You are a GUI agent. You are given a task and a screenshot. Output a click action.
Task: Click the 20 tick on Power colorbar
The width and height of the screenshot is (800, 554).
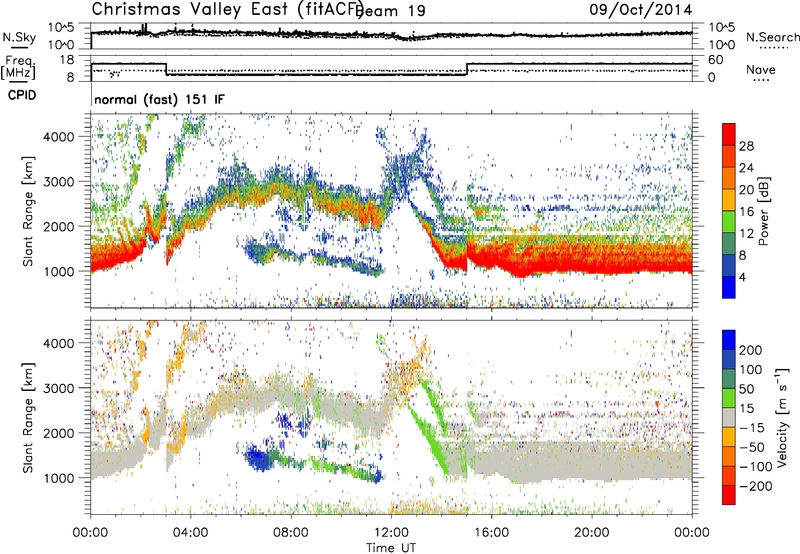pos(746,190)
